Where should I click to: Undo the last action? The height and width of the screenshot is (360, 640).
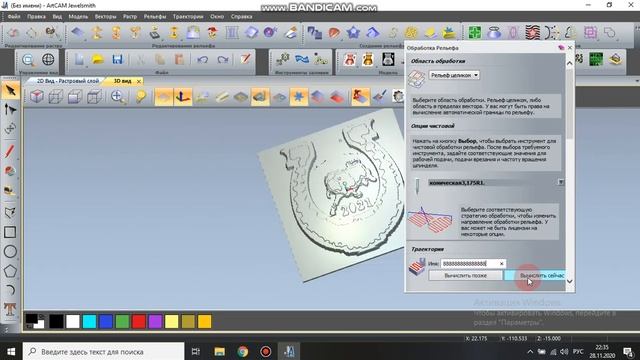(x=202, y=60)
